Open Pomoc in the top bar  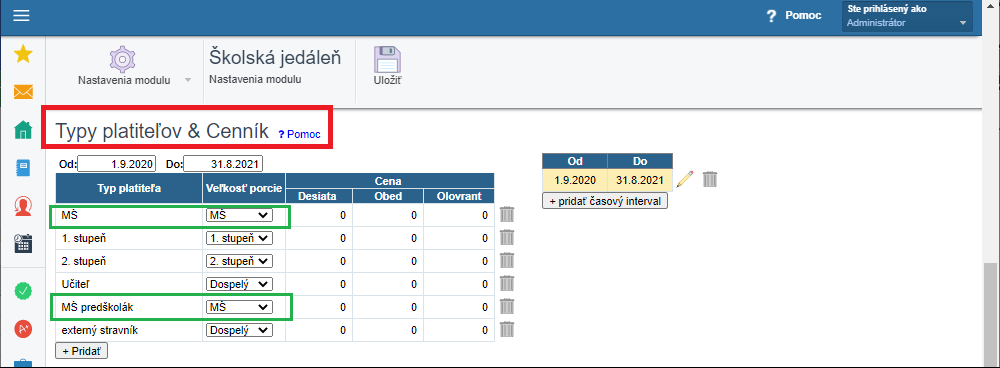click(x=795, y=16)
